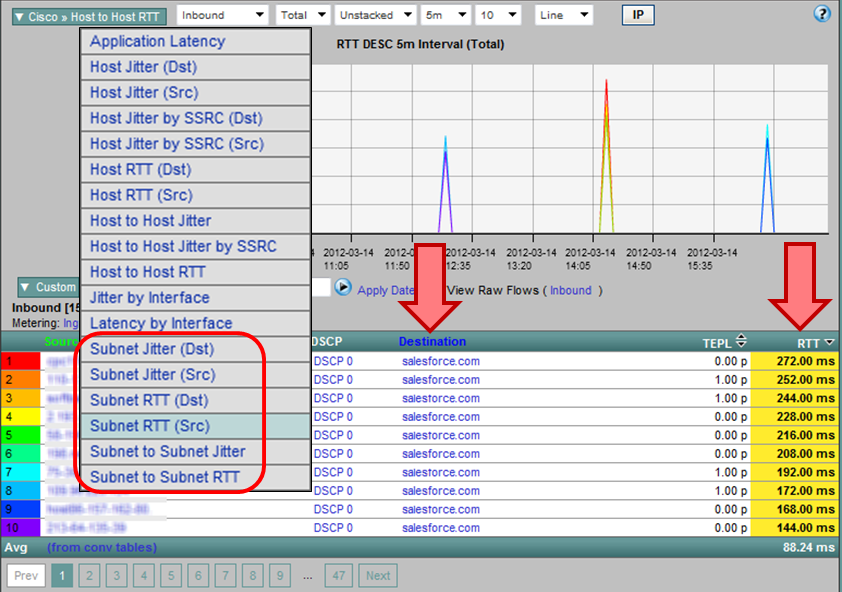Open the 5m interval dropdown

click(447, 15)
